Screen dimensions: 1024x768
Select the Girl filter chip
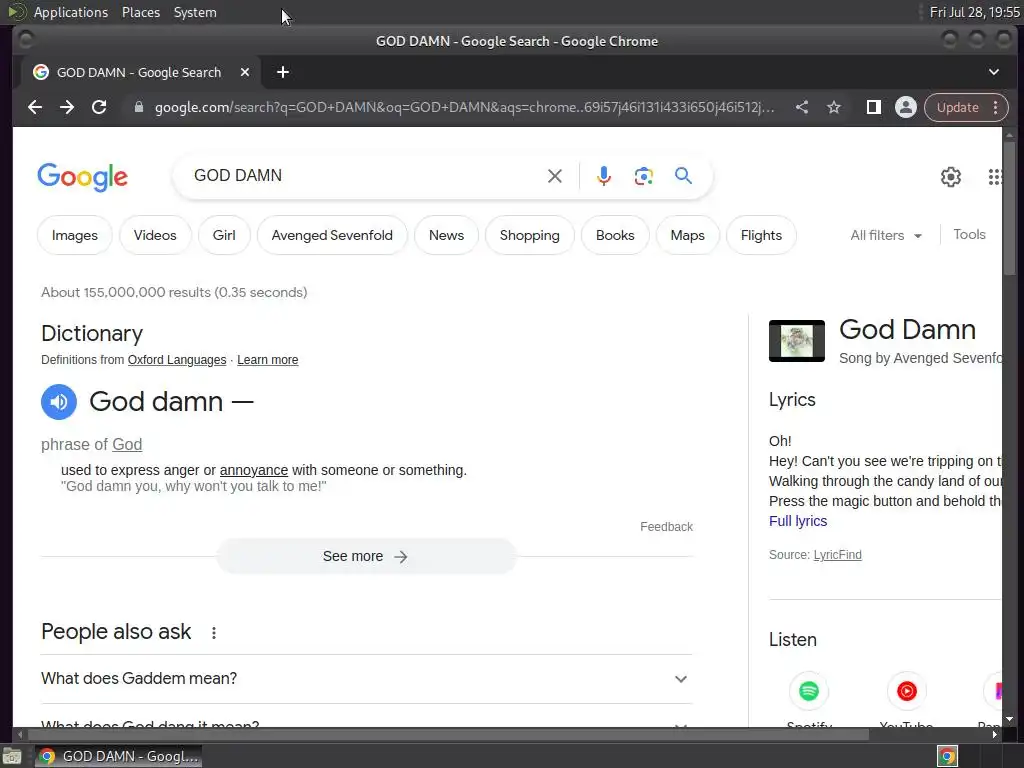(x=224, y=235)
